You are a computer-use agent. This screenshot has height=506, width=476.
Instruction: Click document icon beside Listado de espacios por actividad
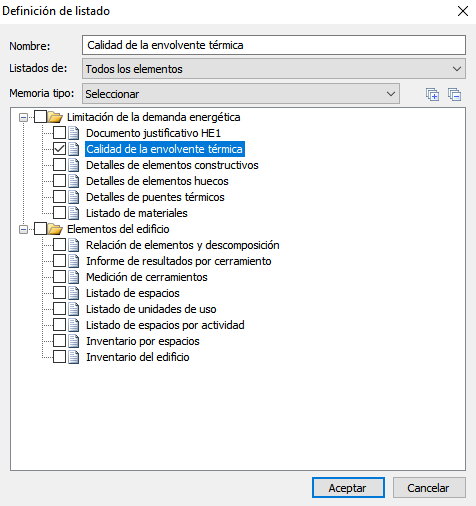click(x=74, y=325)
